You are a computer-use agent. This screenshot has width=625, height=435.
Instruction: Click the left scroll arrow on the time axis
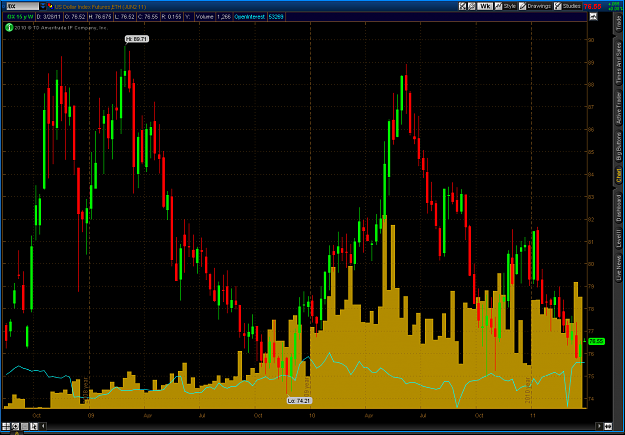pyautogui.click(x=43, y=426)
